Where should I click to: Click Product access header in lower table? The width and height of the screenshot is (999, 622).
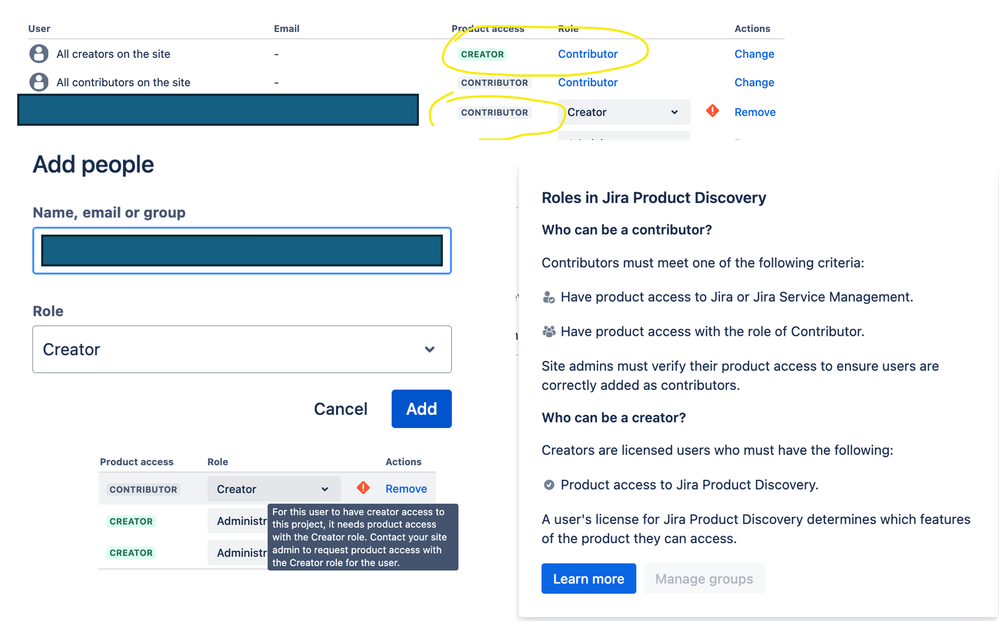136,462
